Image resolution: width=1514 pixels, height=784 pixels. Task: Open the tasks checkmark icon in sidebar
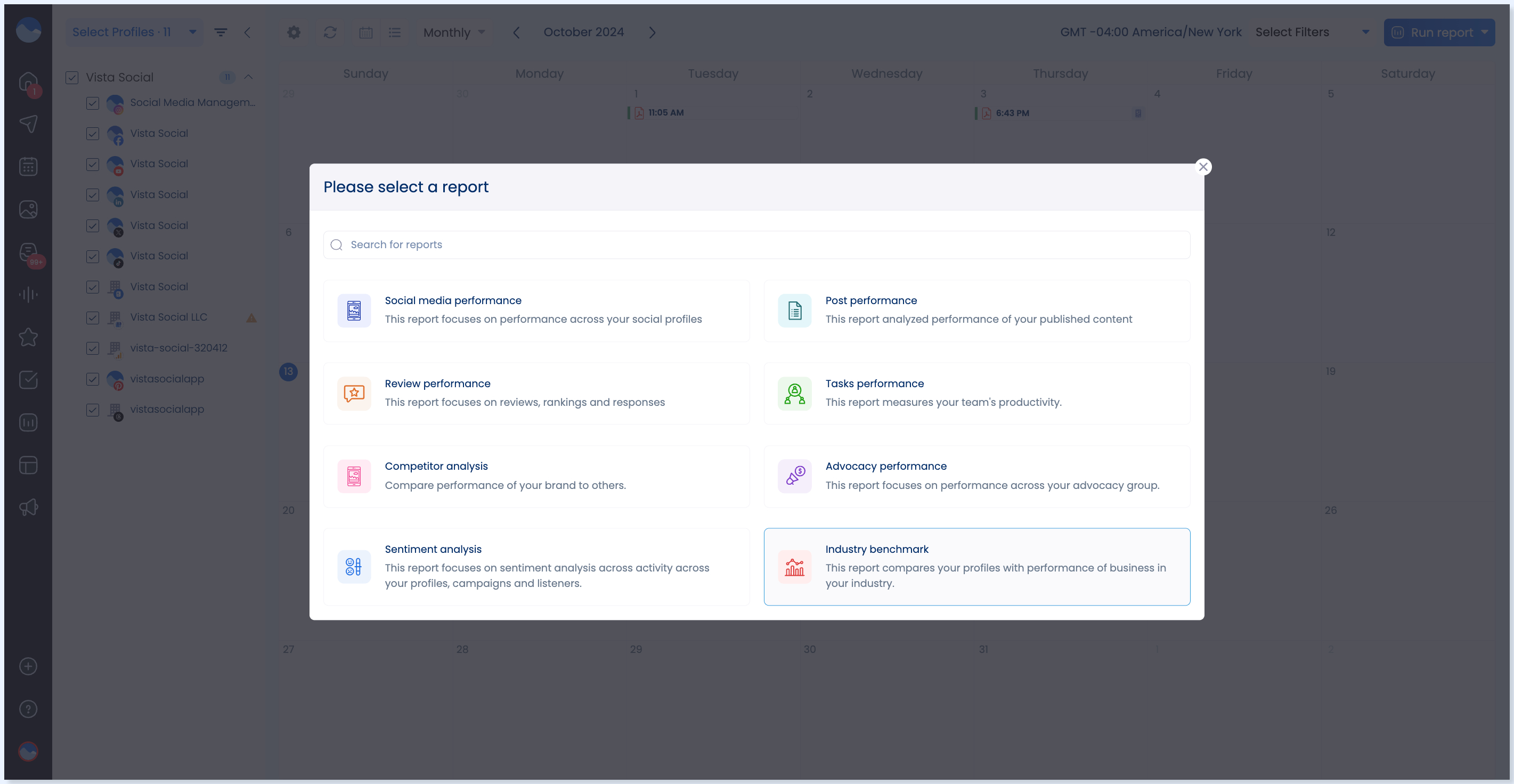(x=28, y=379)
